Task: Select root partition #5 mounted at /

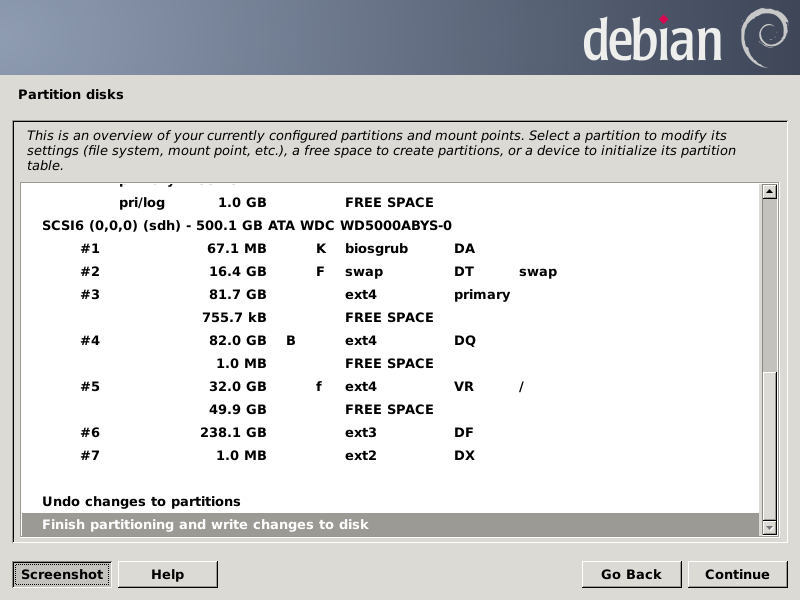Action: [x=300, y=386]
